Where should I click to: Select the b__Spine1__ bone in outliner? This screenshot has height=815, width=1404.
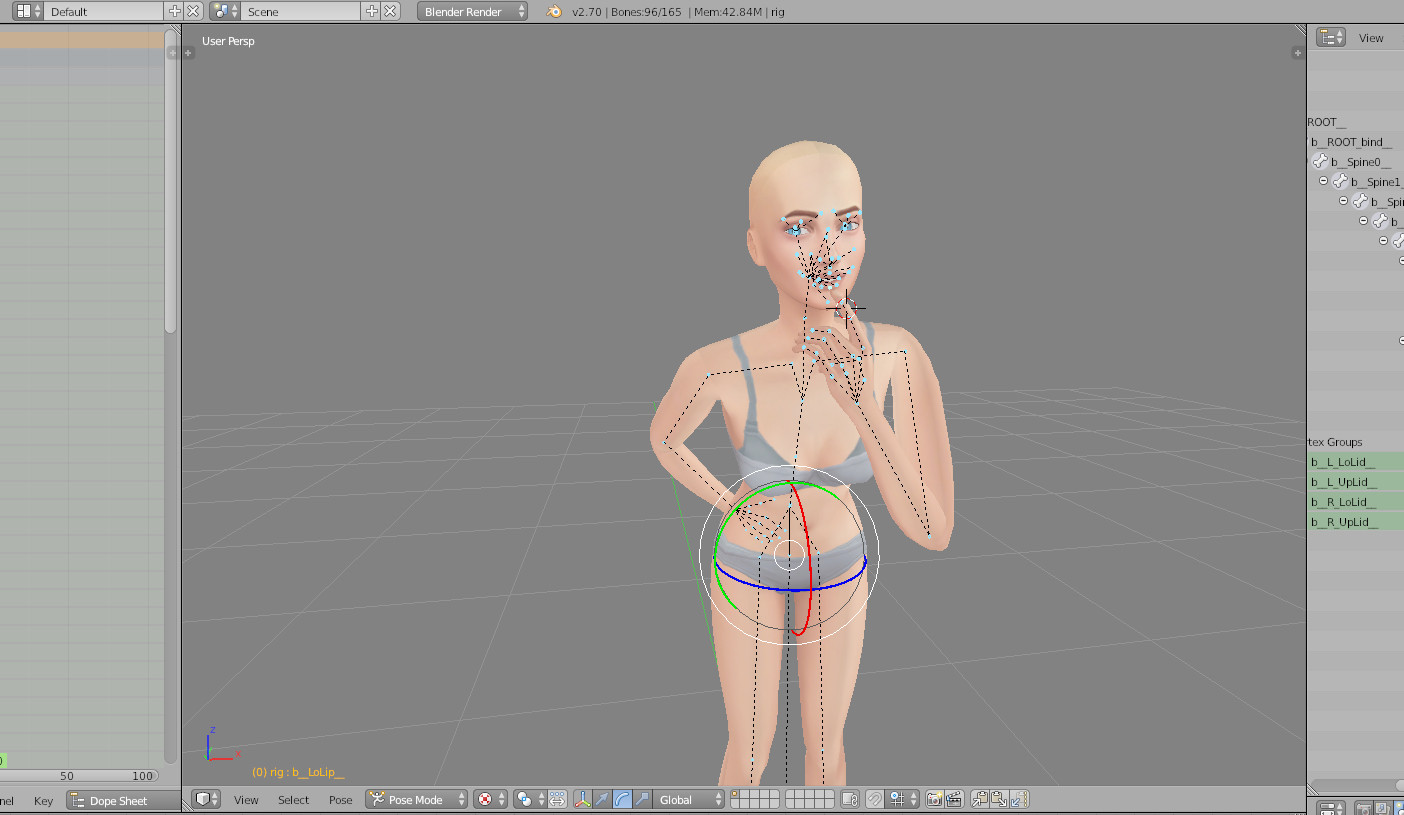[x=1376, y=182]
